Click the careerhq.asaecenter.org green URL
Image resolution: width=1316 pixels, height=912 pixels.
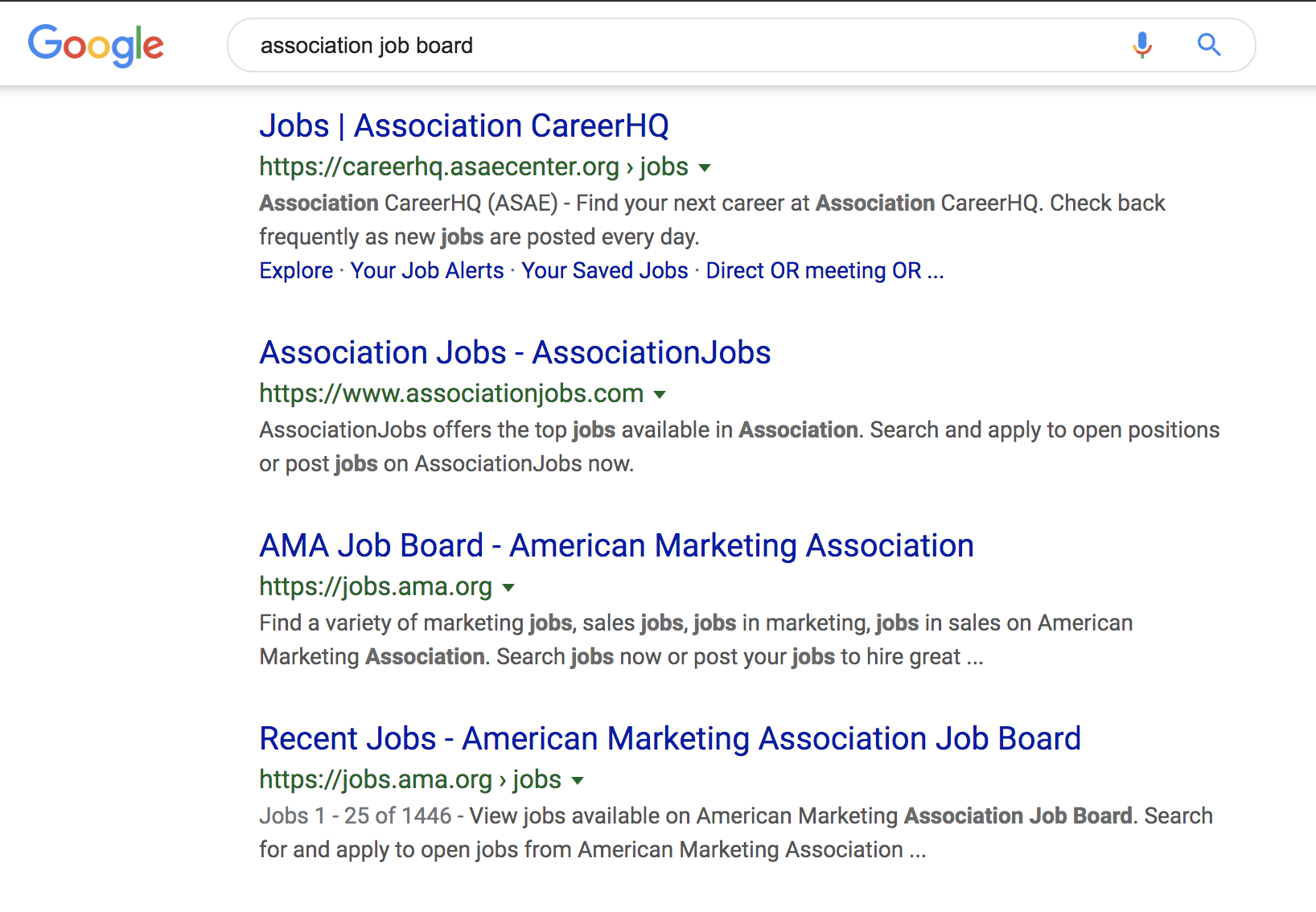pyautogui.click(x=474, y=166)
